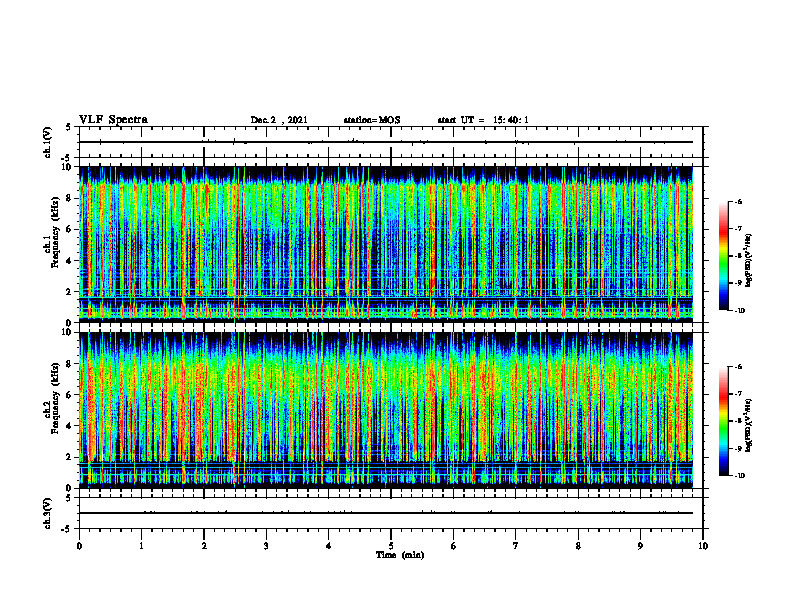This screenshot has width=792, height=612.
Task: Click the "4" tick on the time axis
Action: 329,546
